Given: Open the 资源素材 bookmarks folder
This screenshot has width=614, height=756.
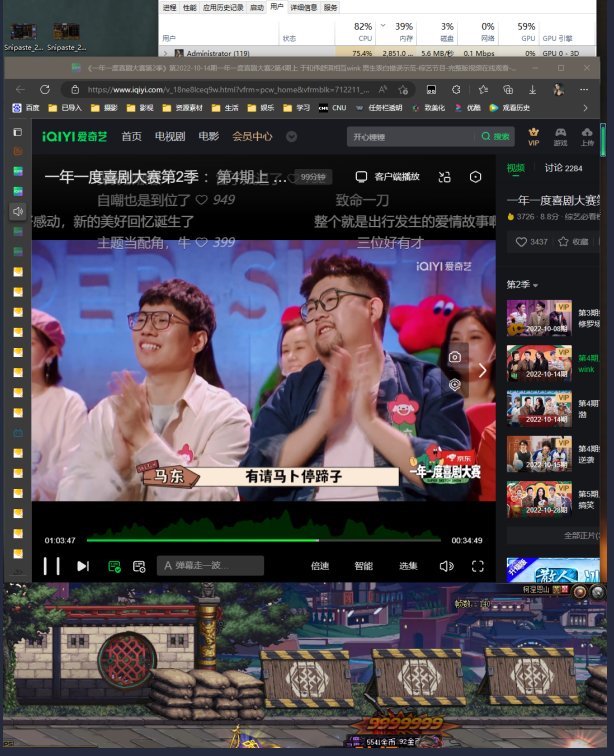Looking at the screenshot, I should point(182,108).
